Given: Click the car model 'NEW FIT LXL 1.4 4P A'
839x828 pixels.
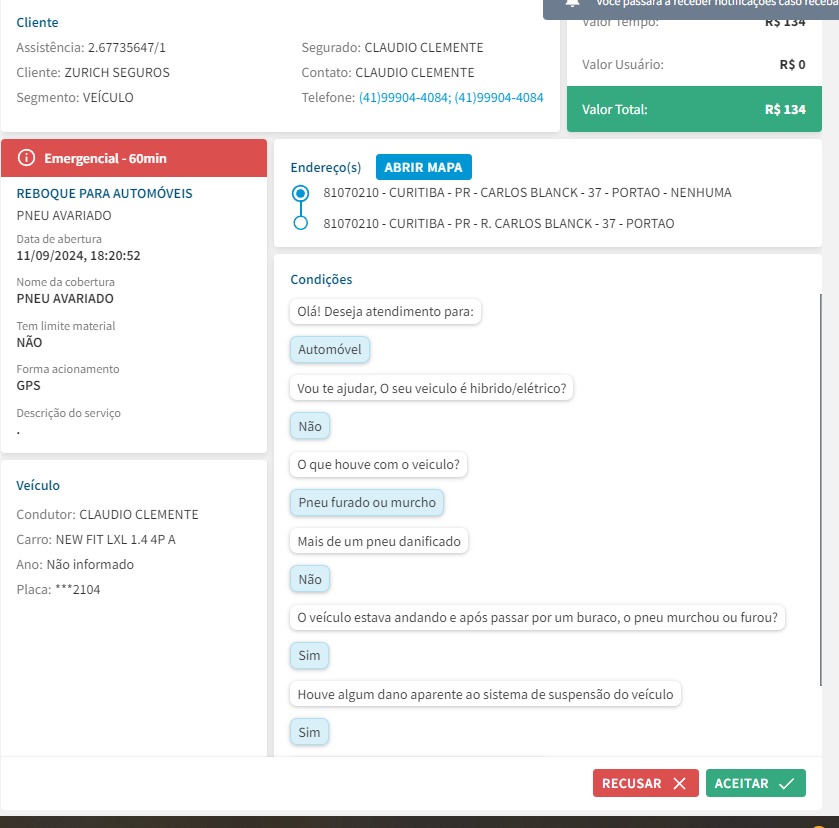Looking at the screenshot, I should (x=116, y=539).
